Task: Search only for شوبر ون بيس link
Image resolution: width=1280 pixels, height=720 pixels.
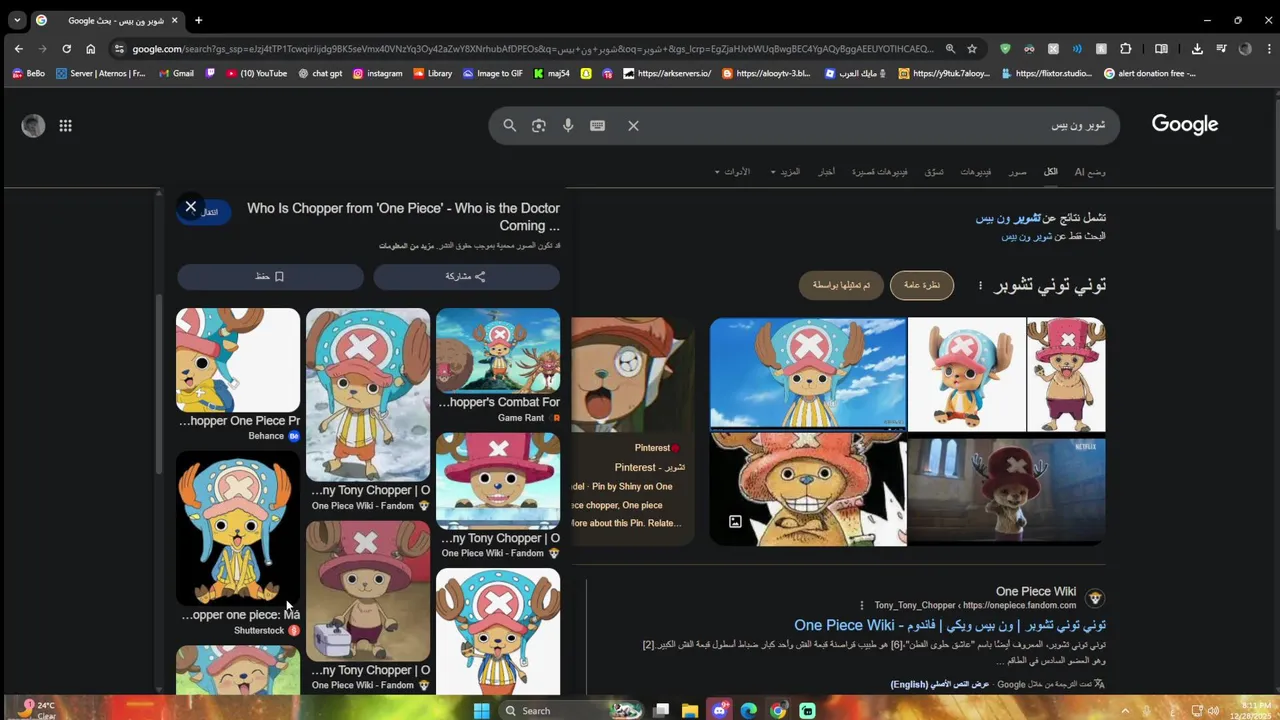Action: tap(1027, 237)
